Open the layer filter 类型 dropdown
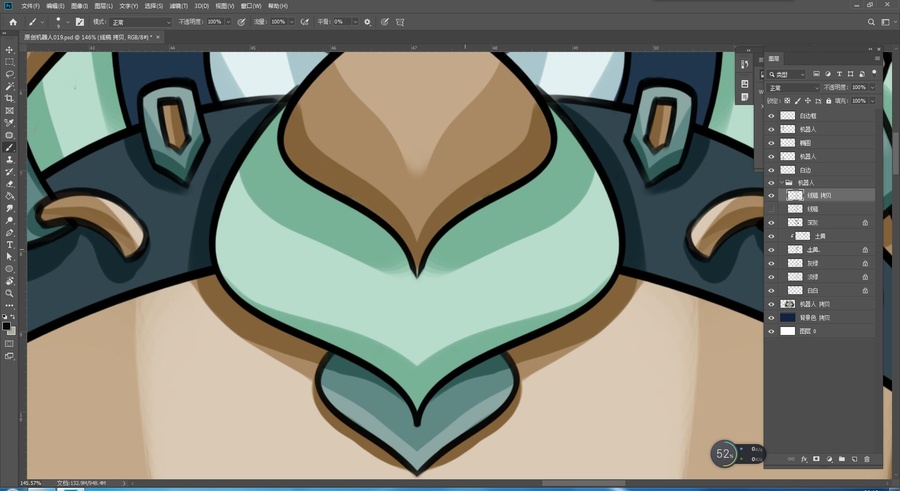Image resolution: width=900 pixels, height=491 pixels. (787, 74)
